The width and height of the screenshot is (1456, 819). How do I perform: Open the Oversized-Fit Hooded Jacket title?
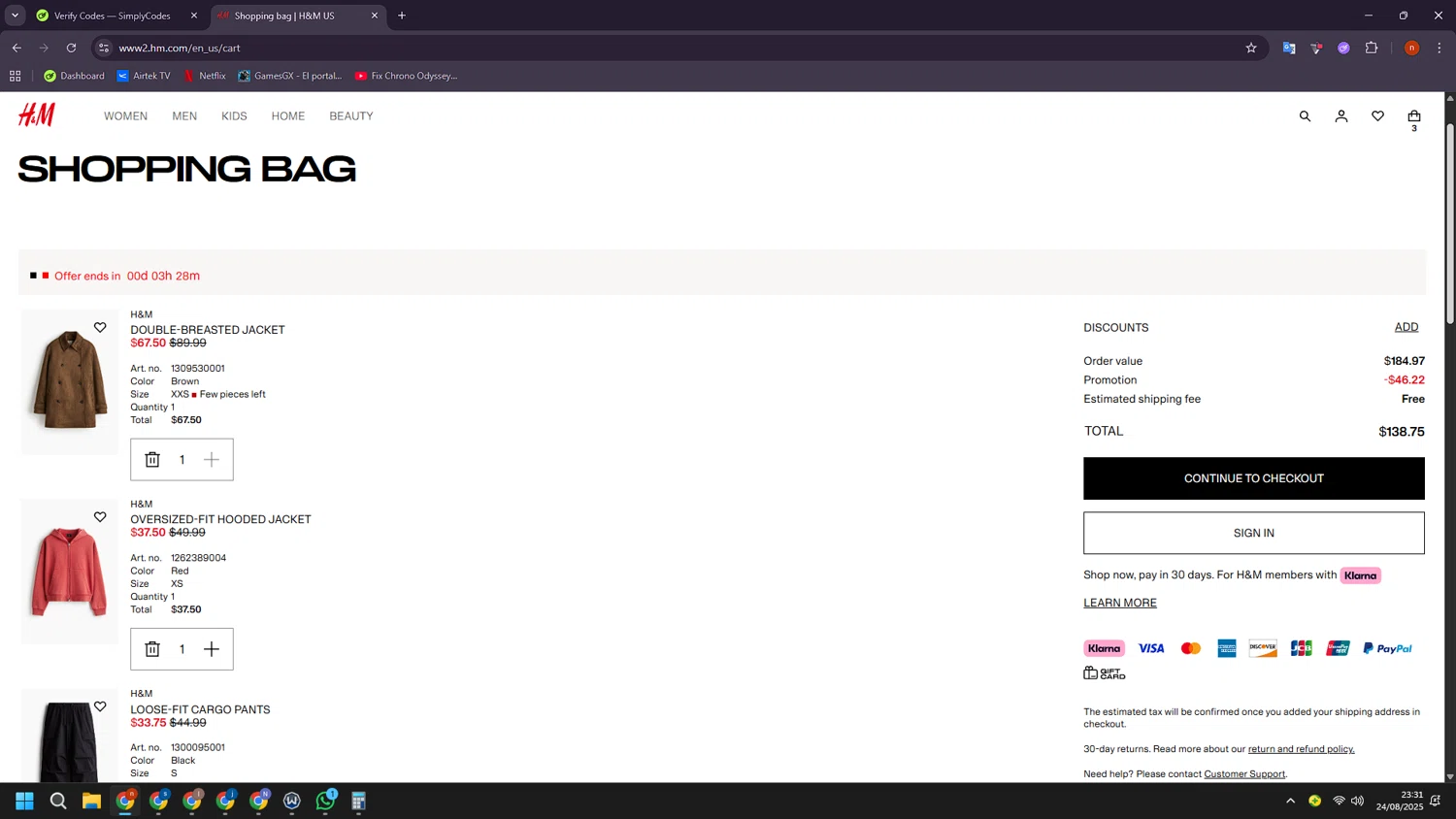(221, 519)
